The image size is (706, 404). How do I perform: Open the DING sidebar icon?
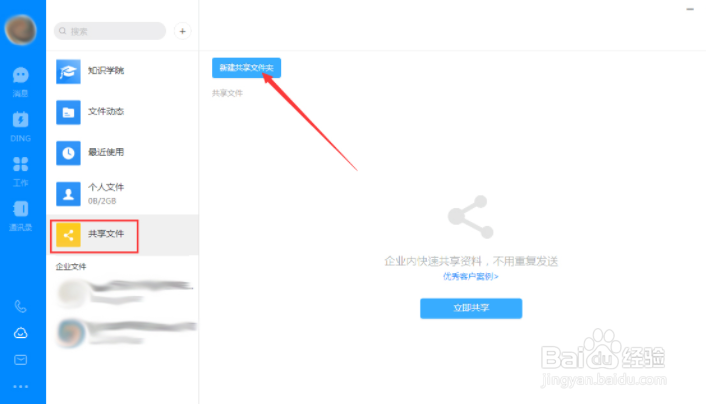pyautogui.click(x=20, y=126)
